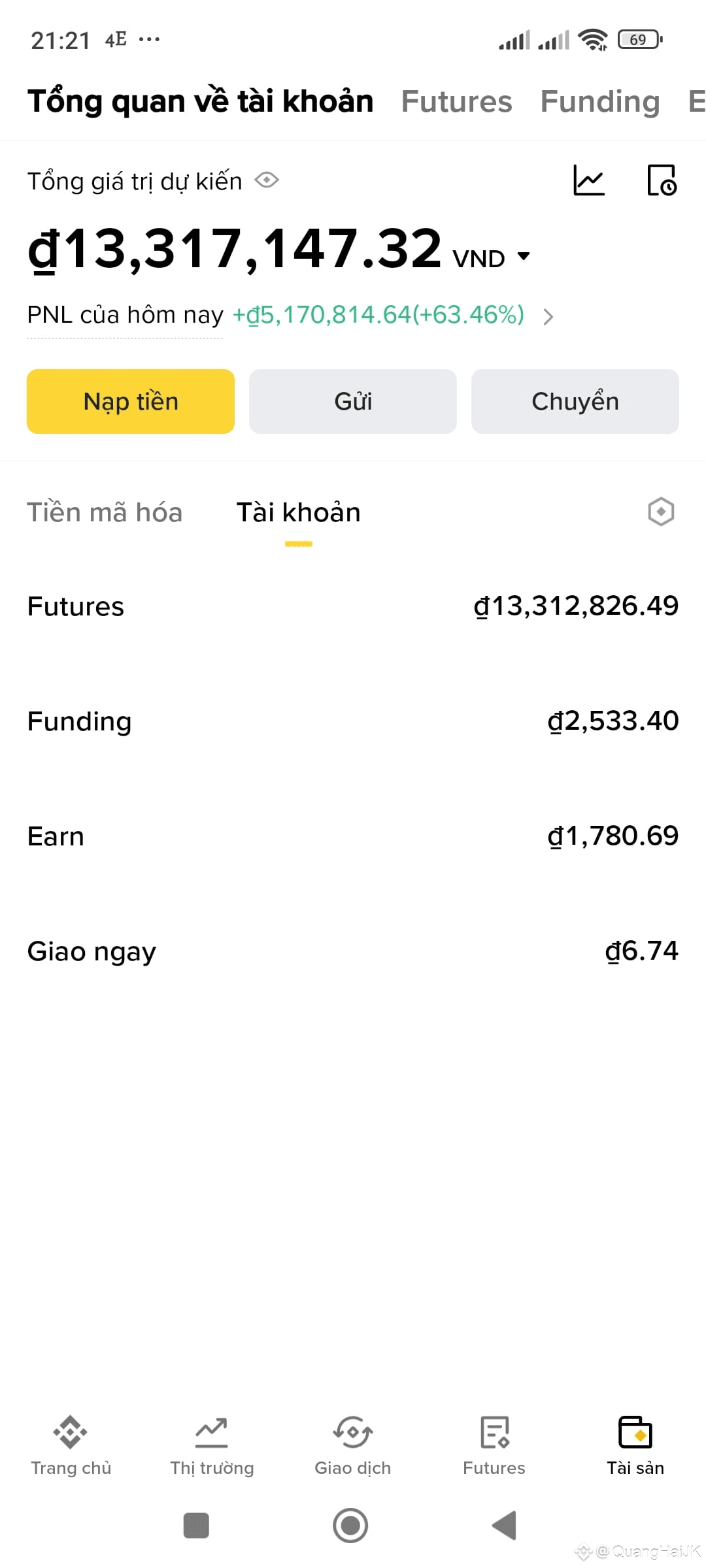This screenshot has height=1568, width=706.
Task: Tap the Android back navigation triangle
Action: point(505,1526)
